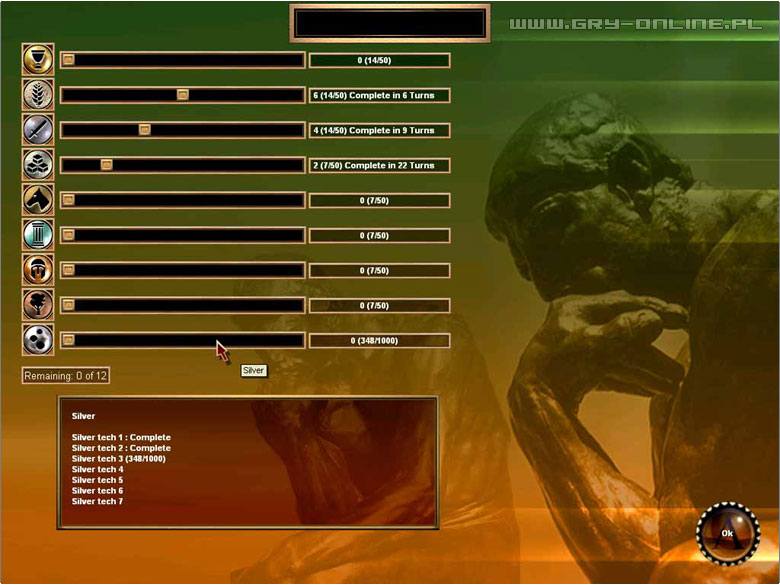The height and width of the screenshot is (585, 780).
Task: Click 'Remaining: 0 of 12' label
Action: tap(66, 376)
